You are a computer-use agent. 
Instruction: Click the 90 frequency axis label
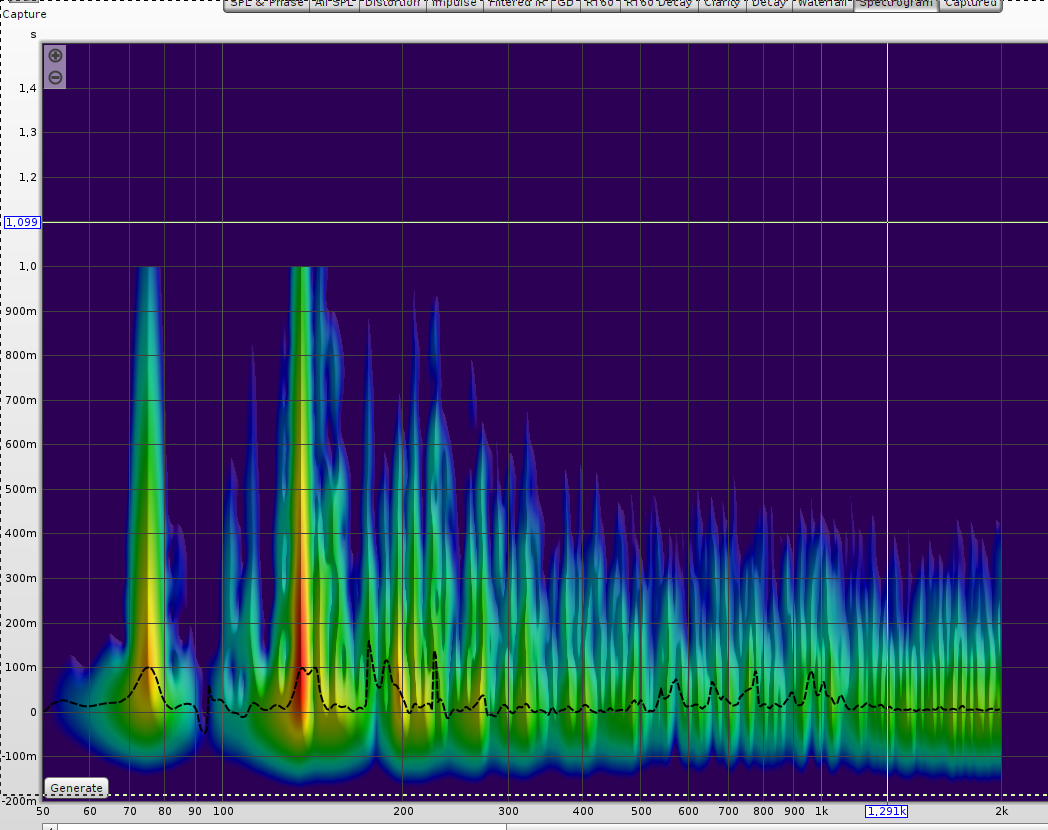[x=194, y=811]
